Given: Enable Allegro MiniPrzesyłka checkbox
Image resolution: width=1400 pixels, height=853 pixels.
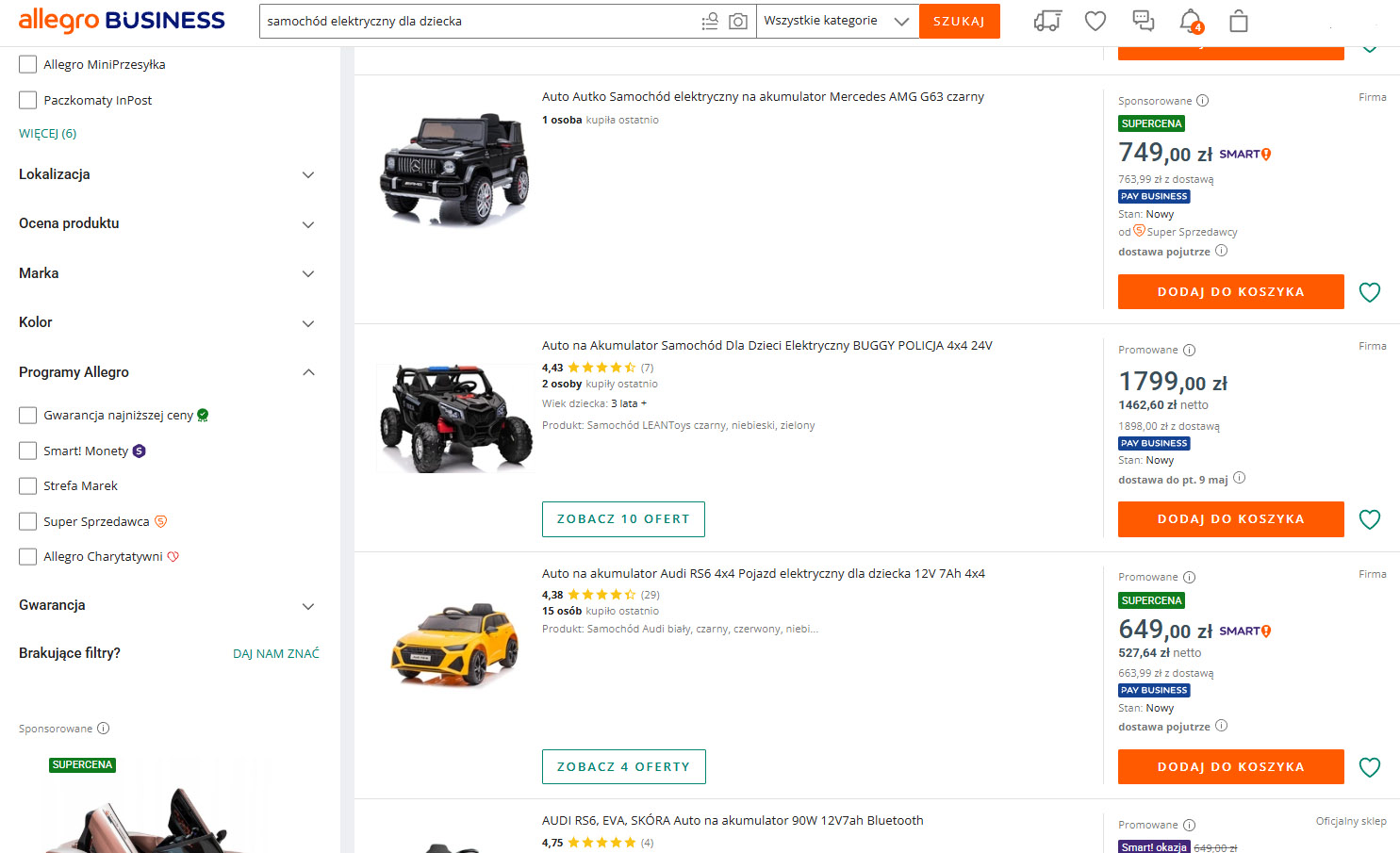Looking at the screenshot, I should pos(28,64).
